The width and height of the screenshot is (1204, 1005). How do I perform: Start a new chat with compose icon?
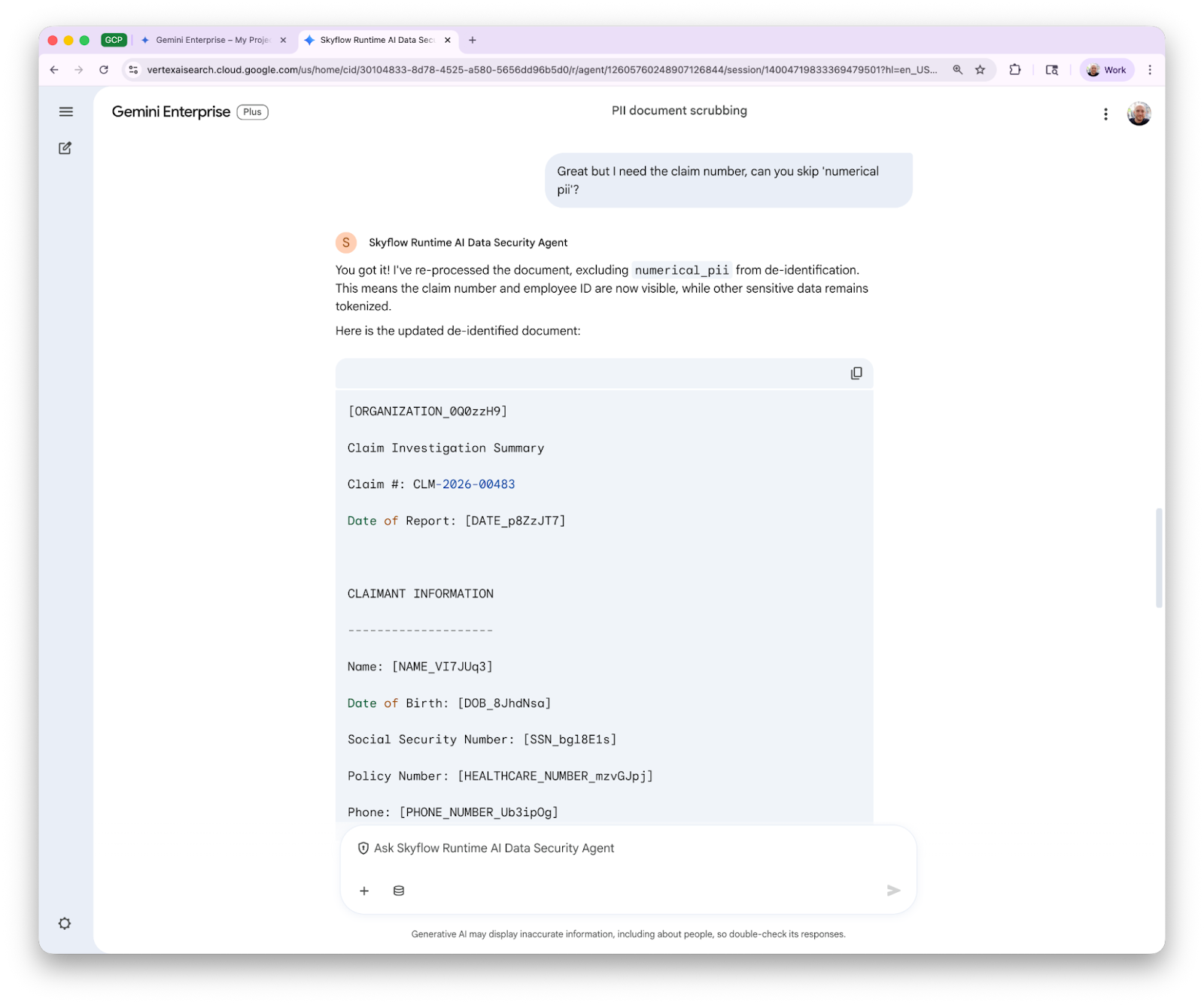coord(65,148)
